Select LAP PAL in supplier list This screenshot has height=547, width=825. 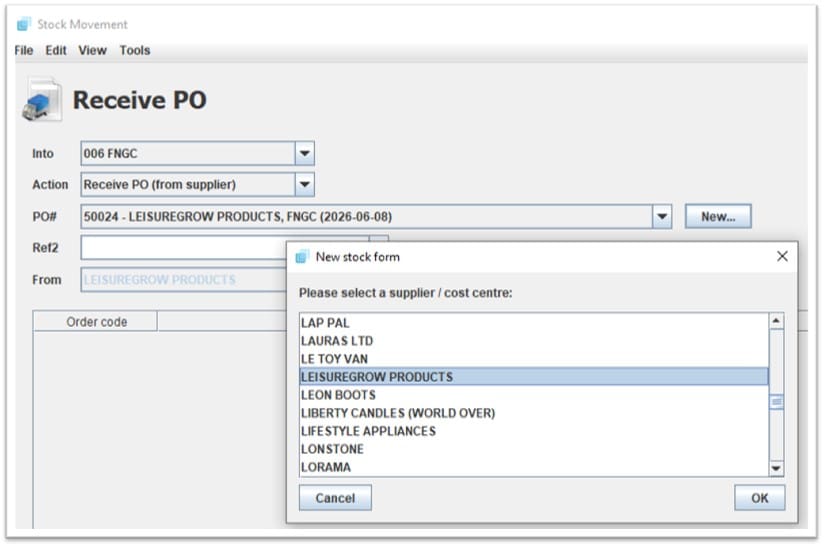[534, 322]
